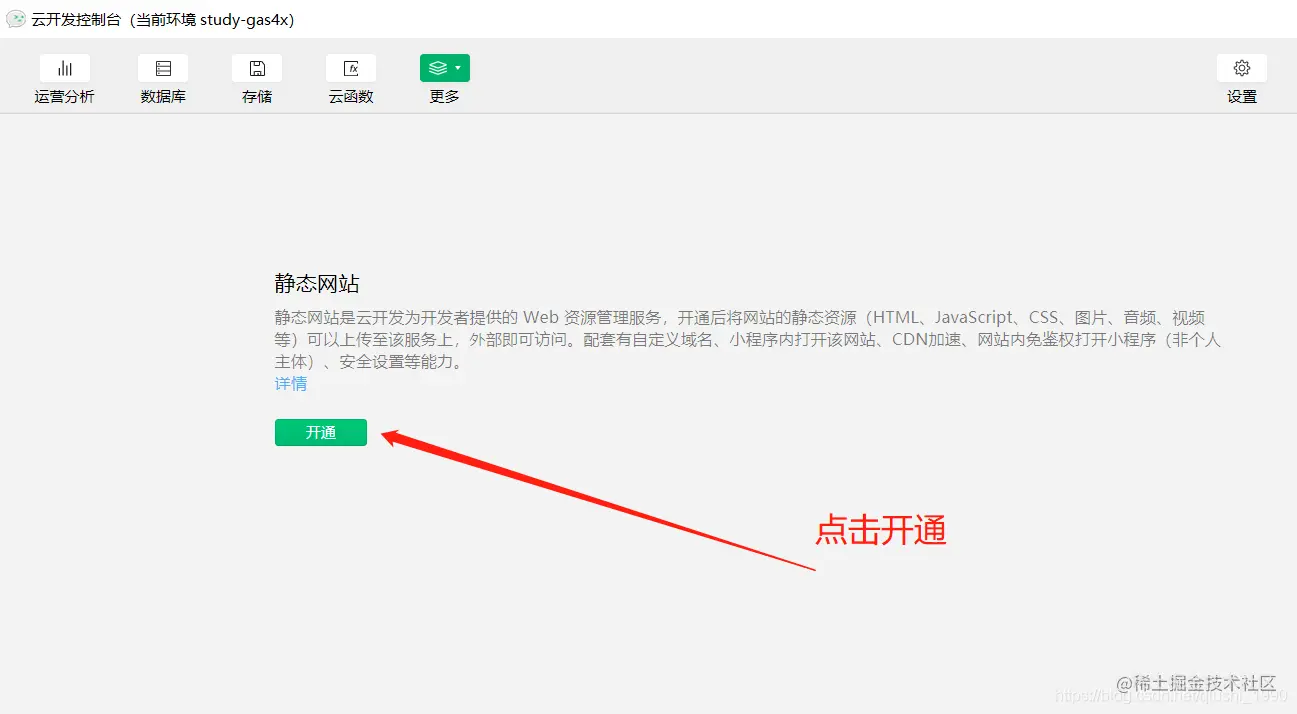Open the 运营分析 analytics chart icon
The width and height of the screenshot is (1297, 714).
point(65,68)
